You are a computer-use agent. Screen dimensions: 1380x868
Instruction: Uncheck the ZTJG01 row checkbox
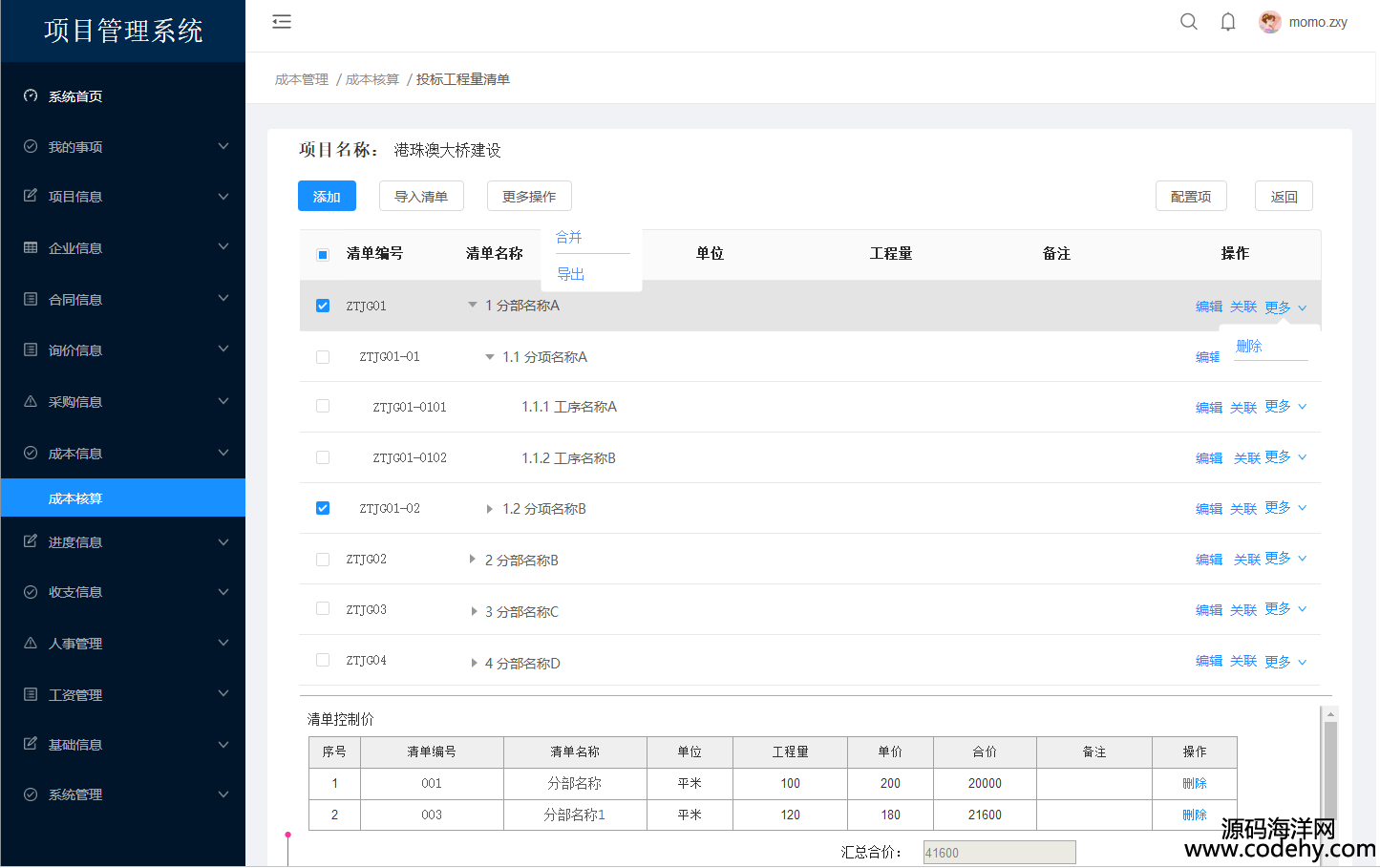coord(323,306)
